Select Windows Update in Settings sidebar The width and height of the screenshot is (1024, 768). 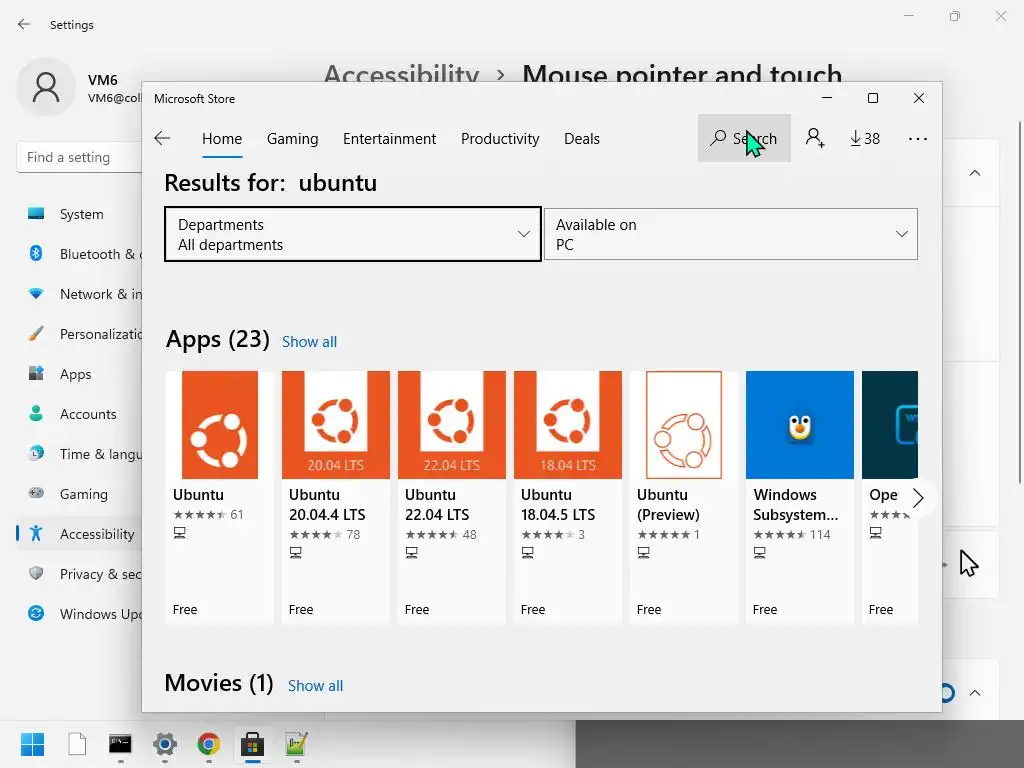[x=79, y=614]
